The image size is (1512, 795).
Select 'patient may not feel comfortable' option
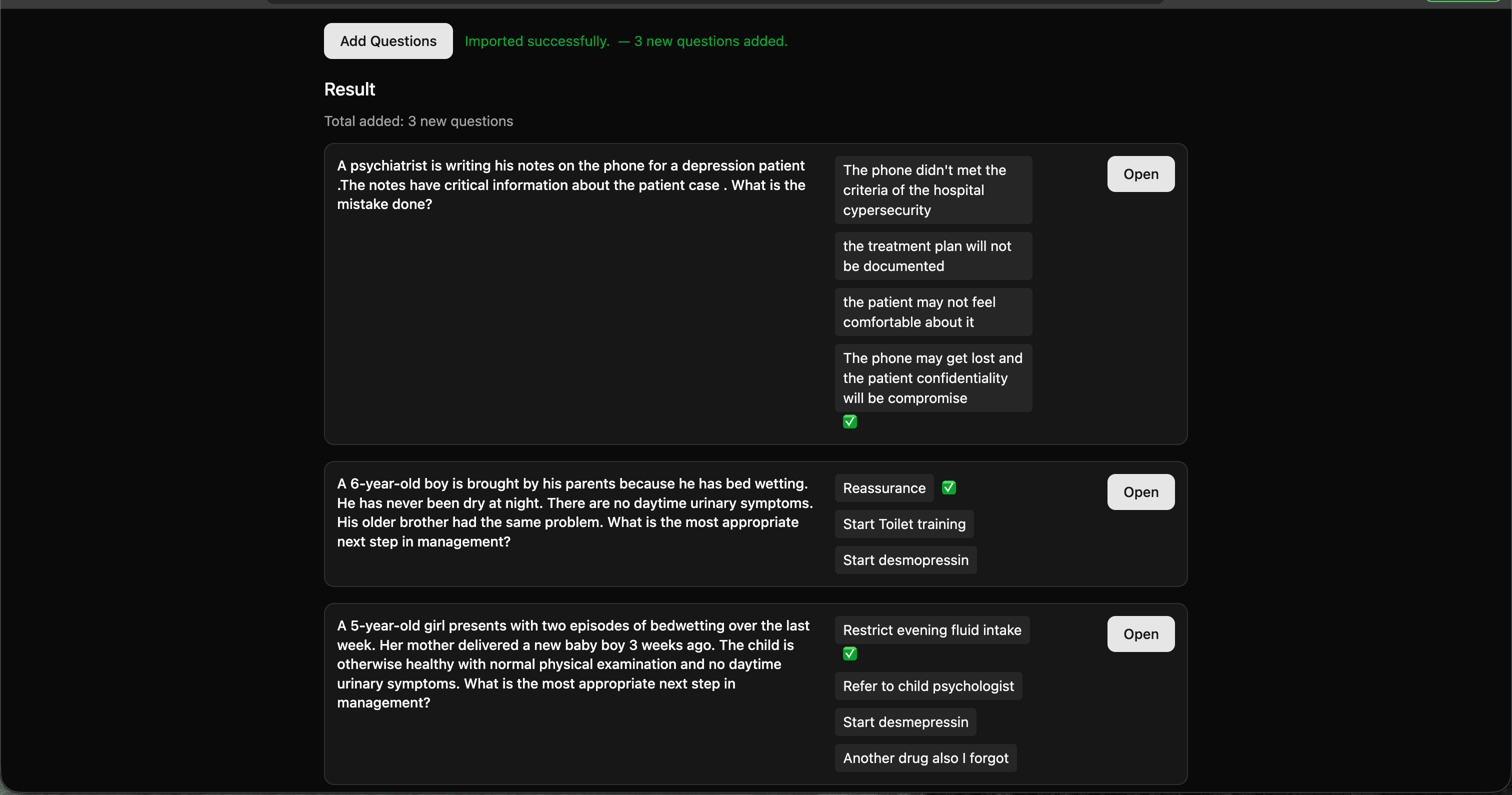click(x=932, y=312)
